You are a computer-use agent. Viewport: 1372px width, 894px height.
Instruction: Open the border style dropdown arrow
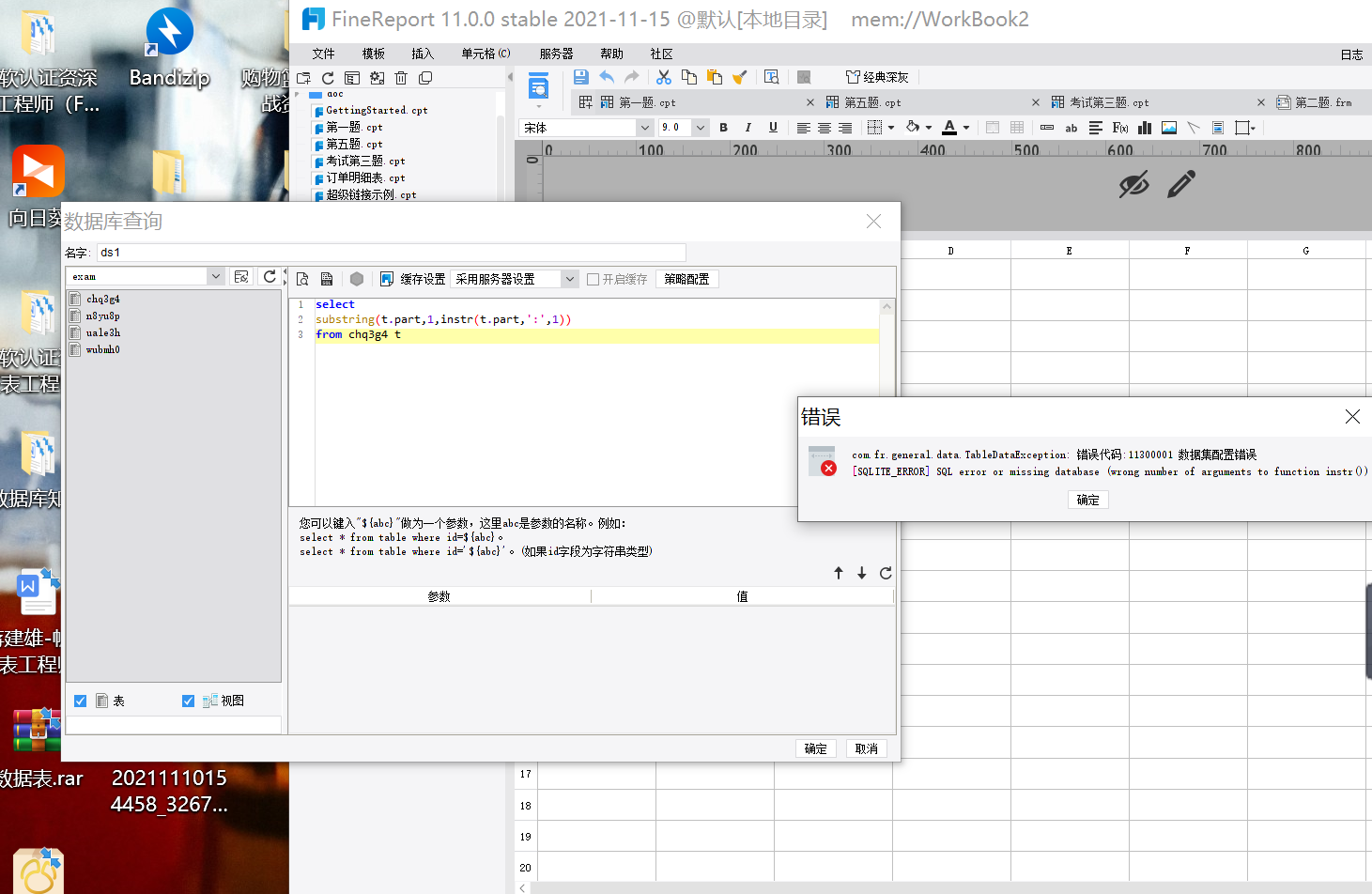(x=891, y=128)
